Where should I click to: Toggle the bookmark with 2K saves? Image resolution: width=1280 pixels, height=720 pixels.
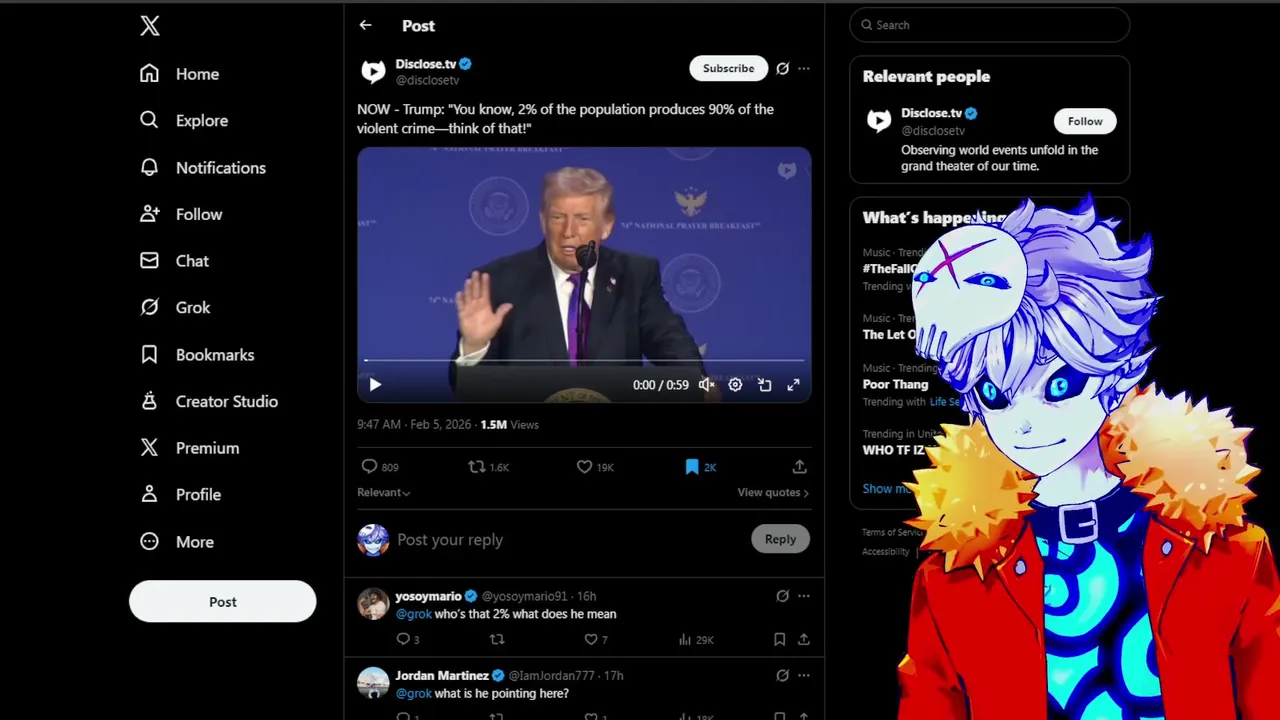700,467
